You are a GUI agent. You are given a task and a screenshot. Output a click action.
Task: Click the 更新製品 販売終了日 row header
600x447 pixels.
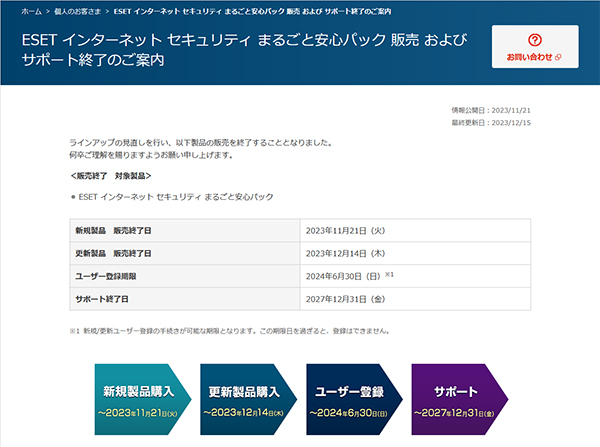185,253
